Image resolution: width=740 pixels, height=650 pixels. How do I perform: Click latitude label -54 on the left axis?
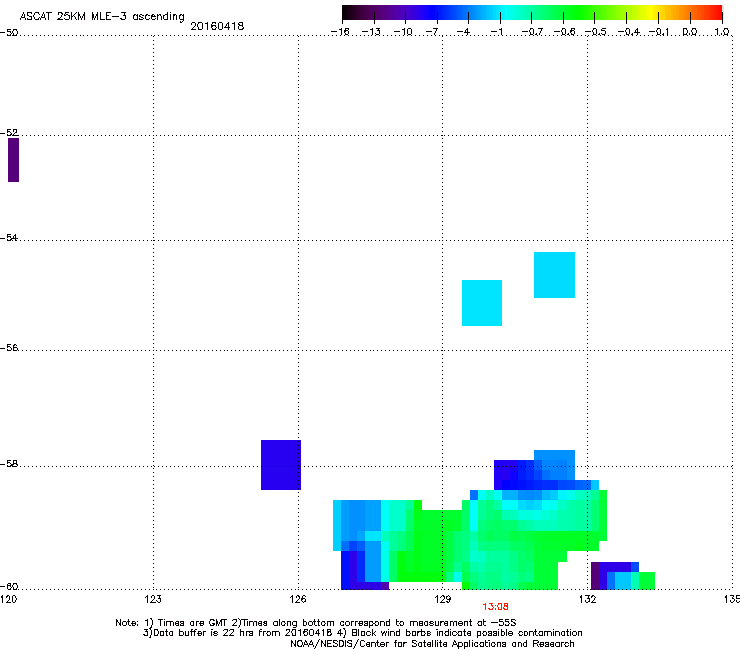[x=9, y=237]
